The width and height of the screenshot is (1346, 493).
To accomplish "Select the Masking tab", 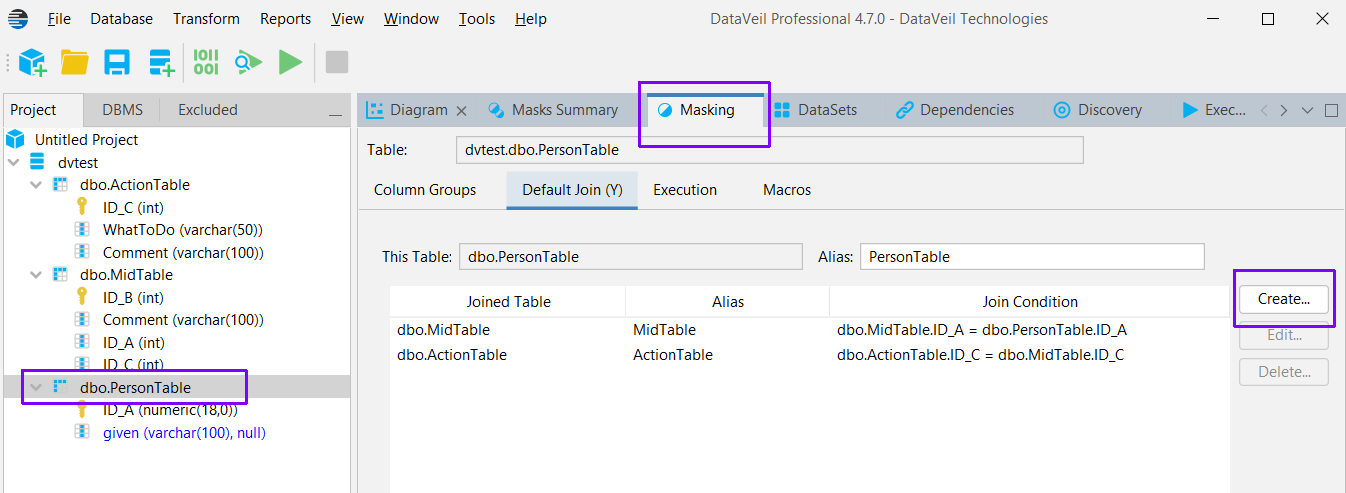I will [x=707, y=110].
